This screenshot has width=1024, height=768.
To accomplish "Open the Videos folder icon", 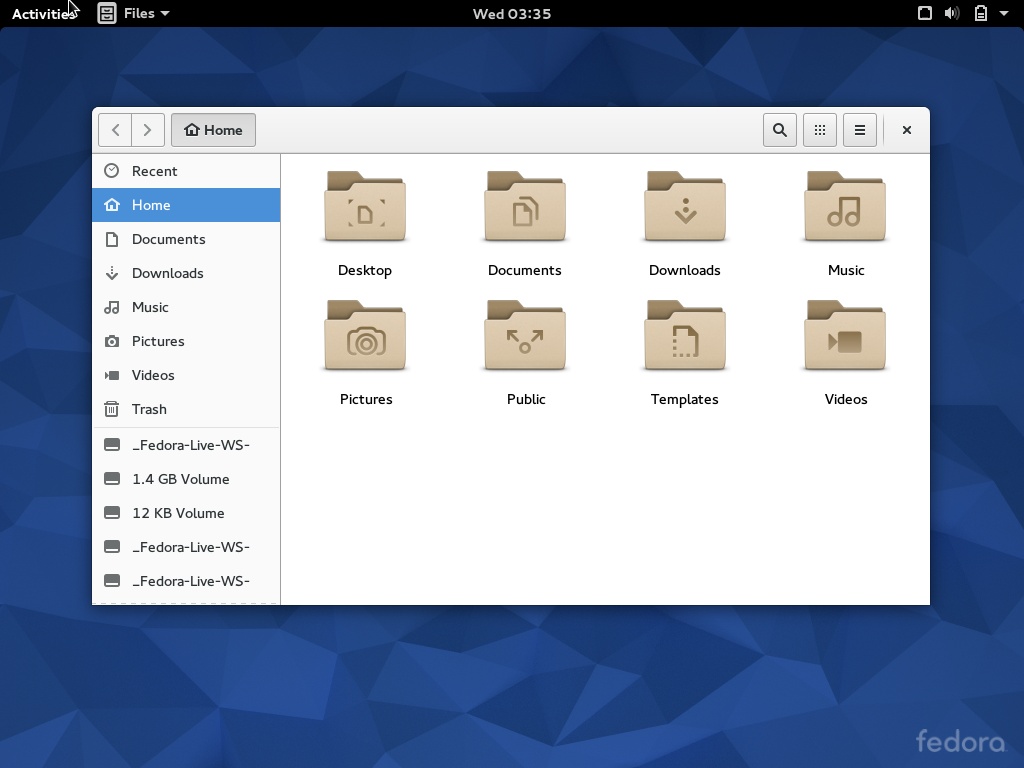I will point(845,336).
